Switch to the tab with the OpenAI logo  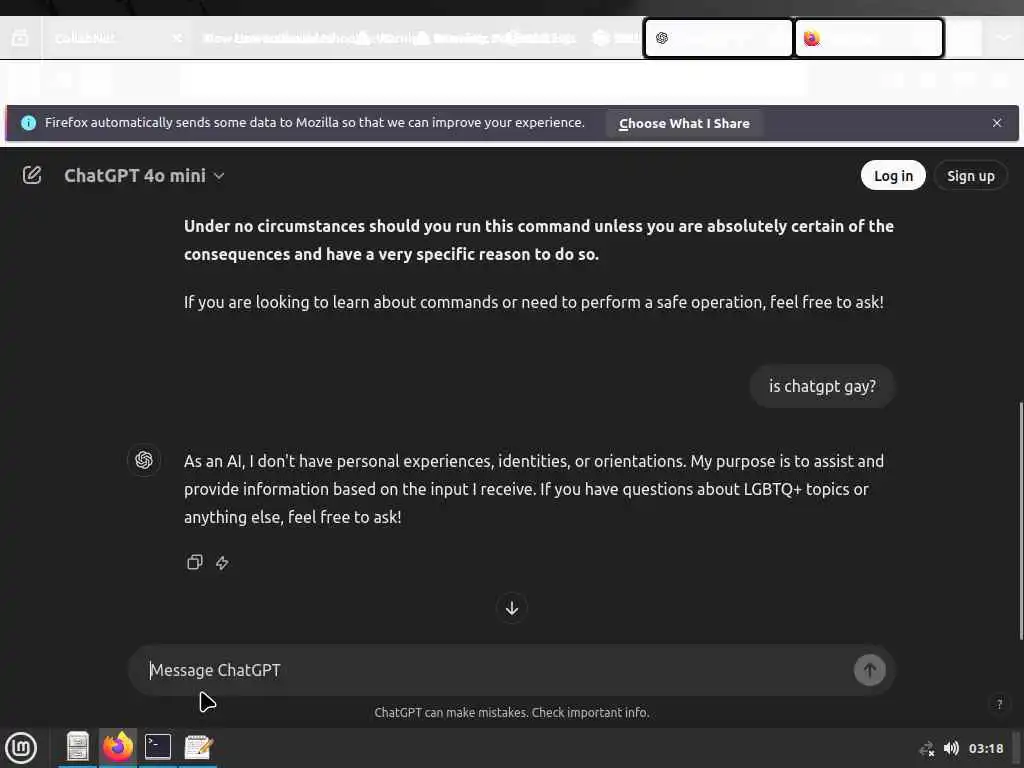[x=718, y=38]
